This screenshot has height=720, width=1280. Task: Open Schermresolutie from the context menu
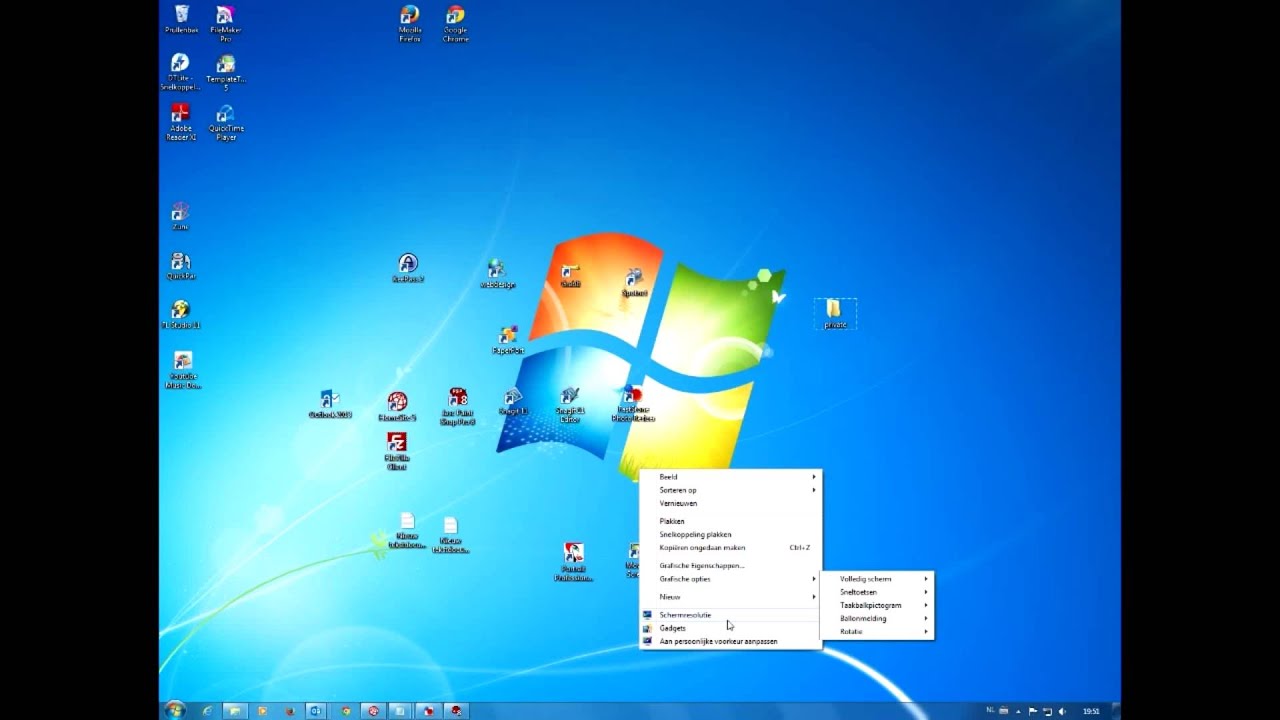pos(731,615)
